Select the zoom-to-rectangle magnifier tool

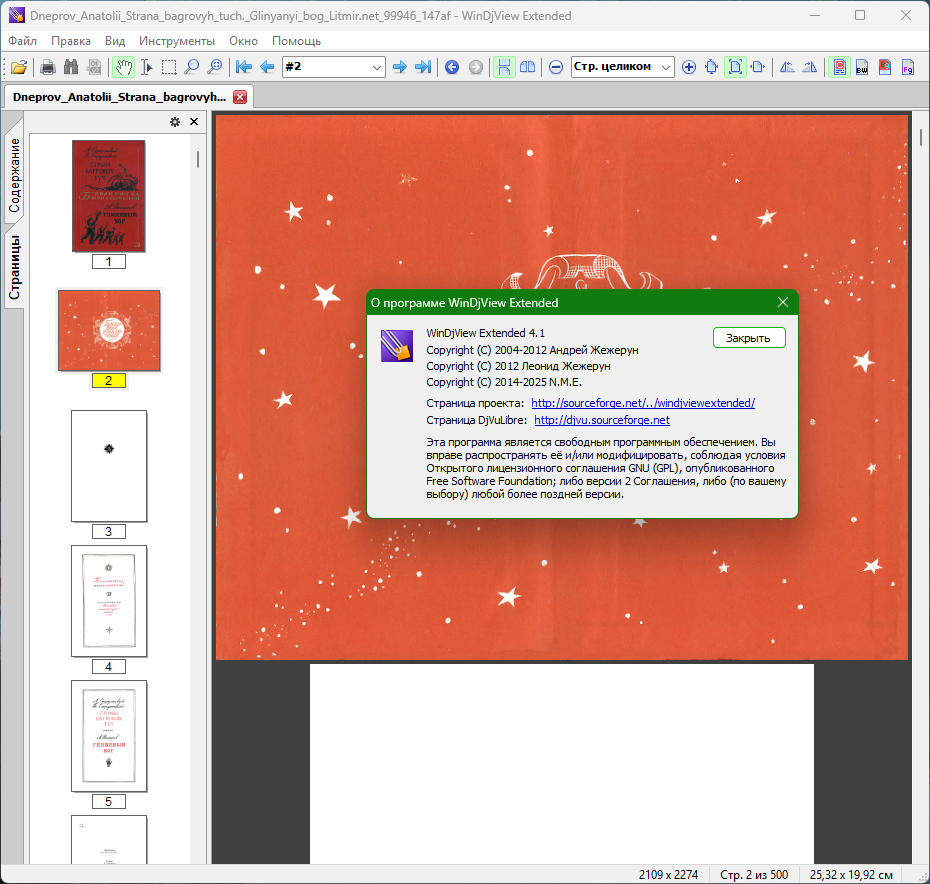coord(215,67)
